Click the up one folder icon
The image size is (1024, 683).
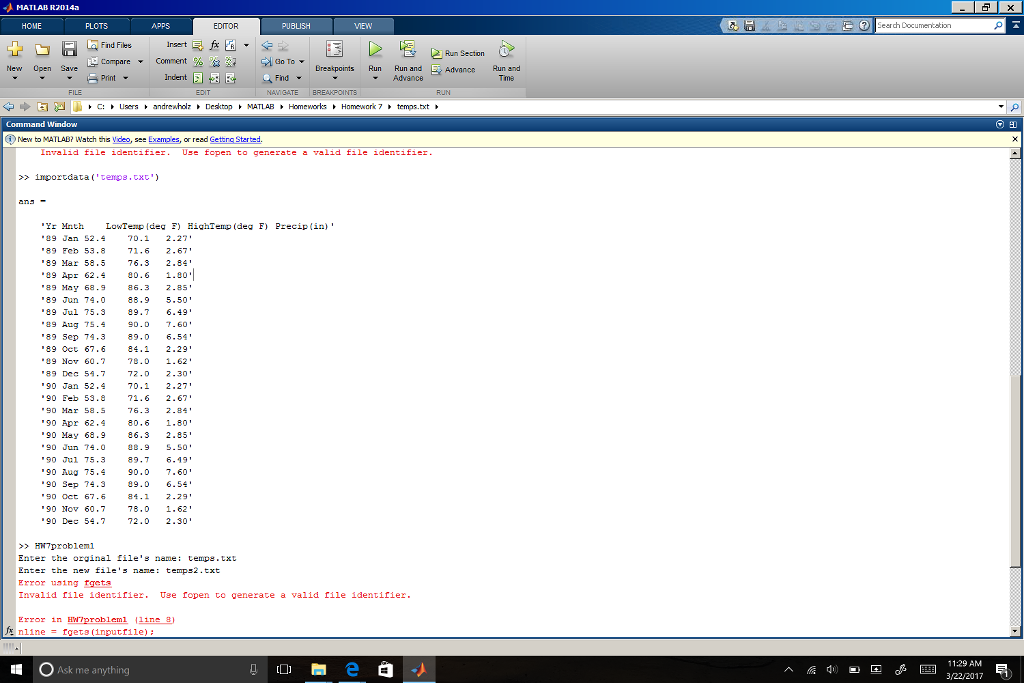click(42, 106)
